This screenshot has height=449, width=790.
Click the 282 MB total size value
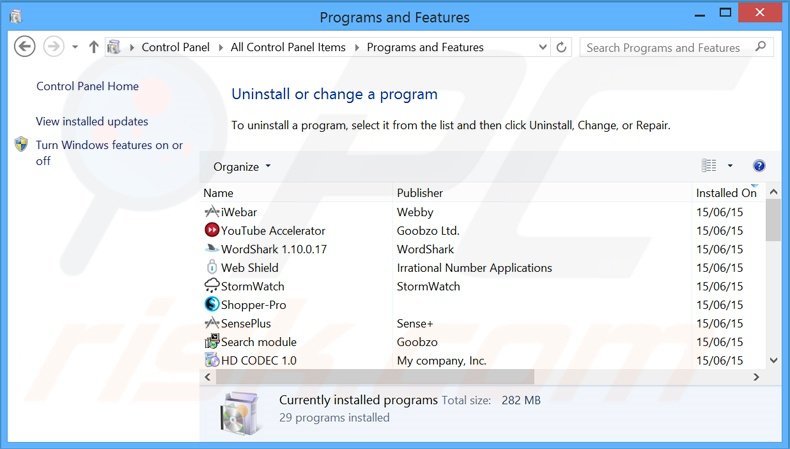click(x=521, y=400)
